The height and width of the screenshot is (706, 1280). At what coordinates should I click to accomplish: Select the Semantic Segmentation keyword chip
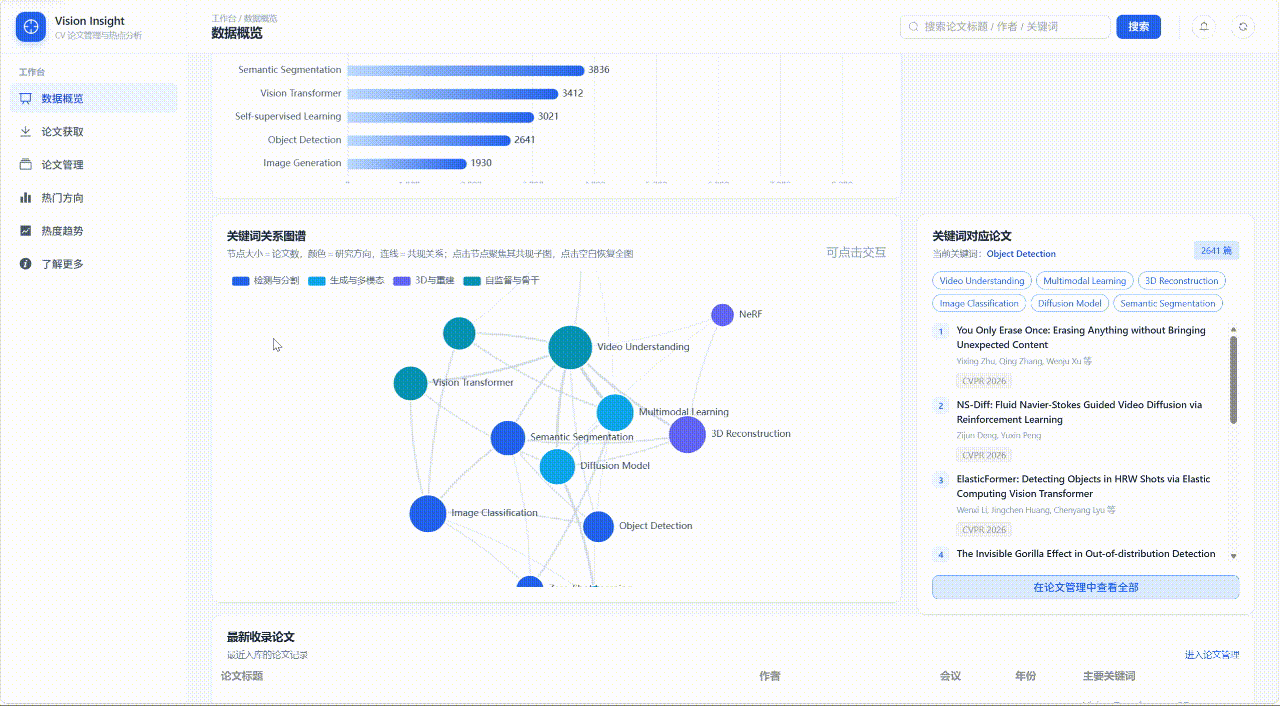click(1168, 303)
